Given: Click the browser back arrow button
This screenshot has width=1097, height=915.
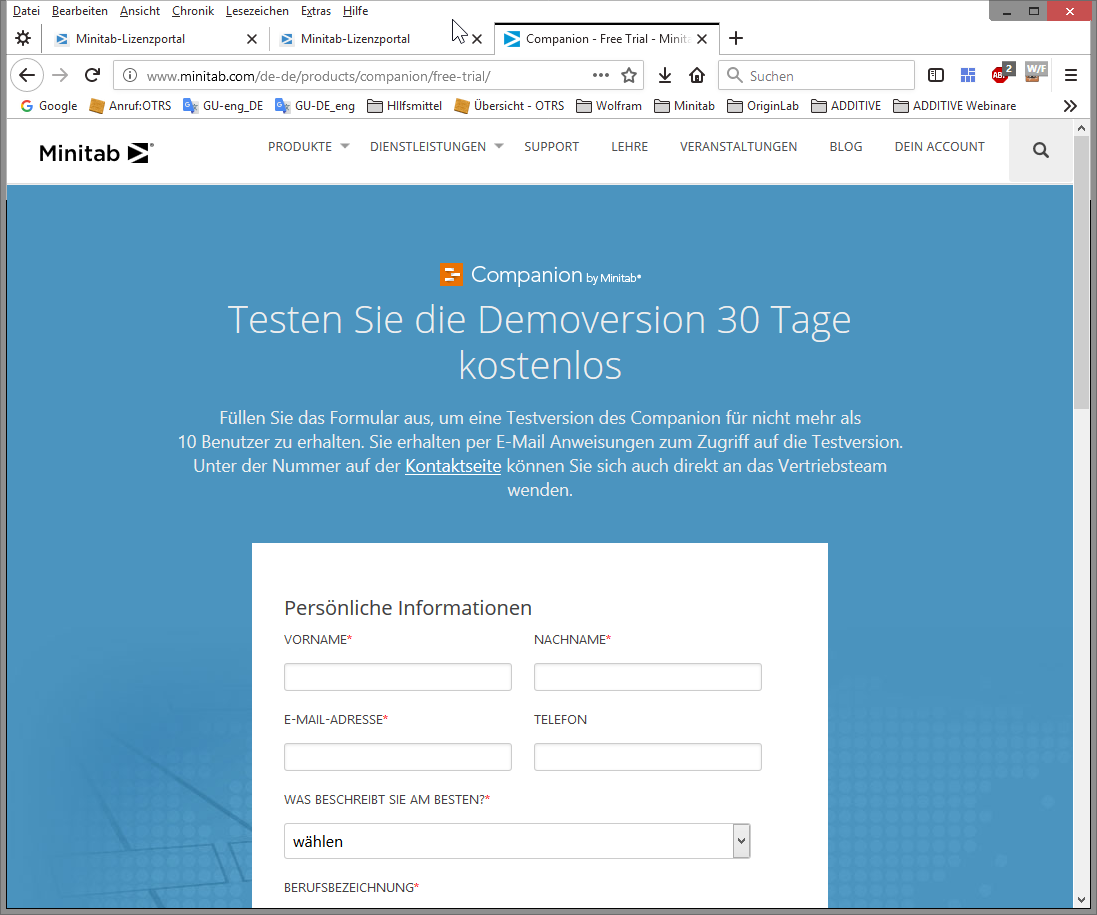Looking at the screenshot, I should [x=27, y=75].
